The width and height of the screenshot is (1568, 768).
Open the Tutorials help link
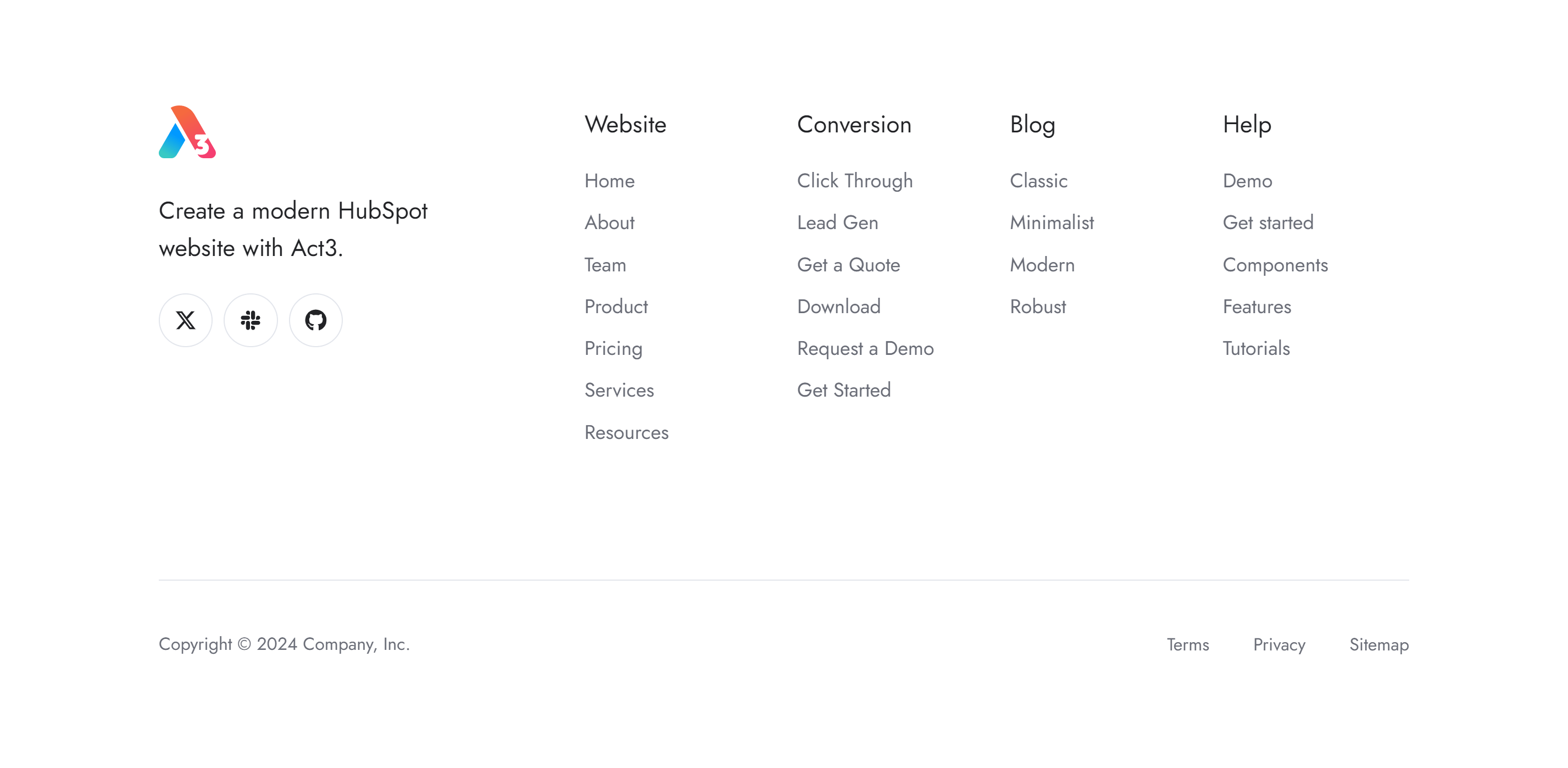pyautogui.click(x=1256, y=349)
